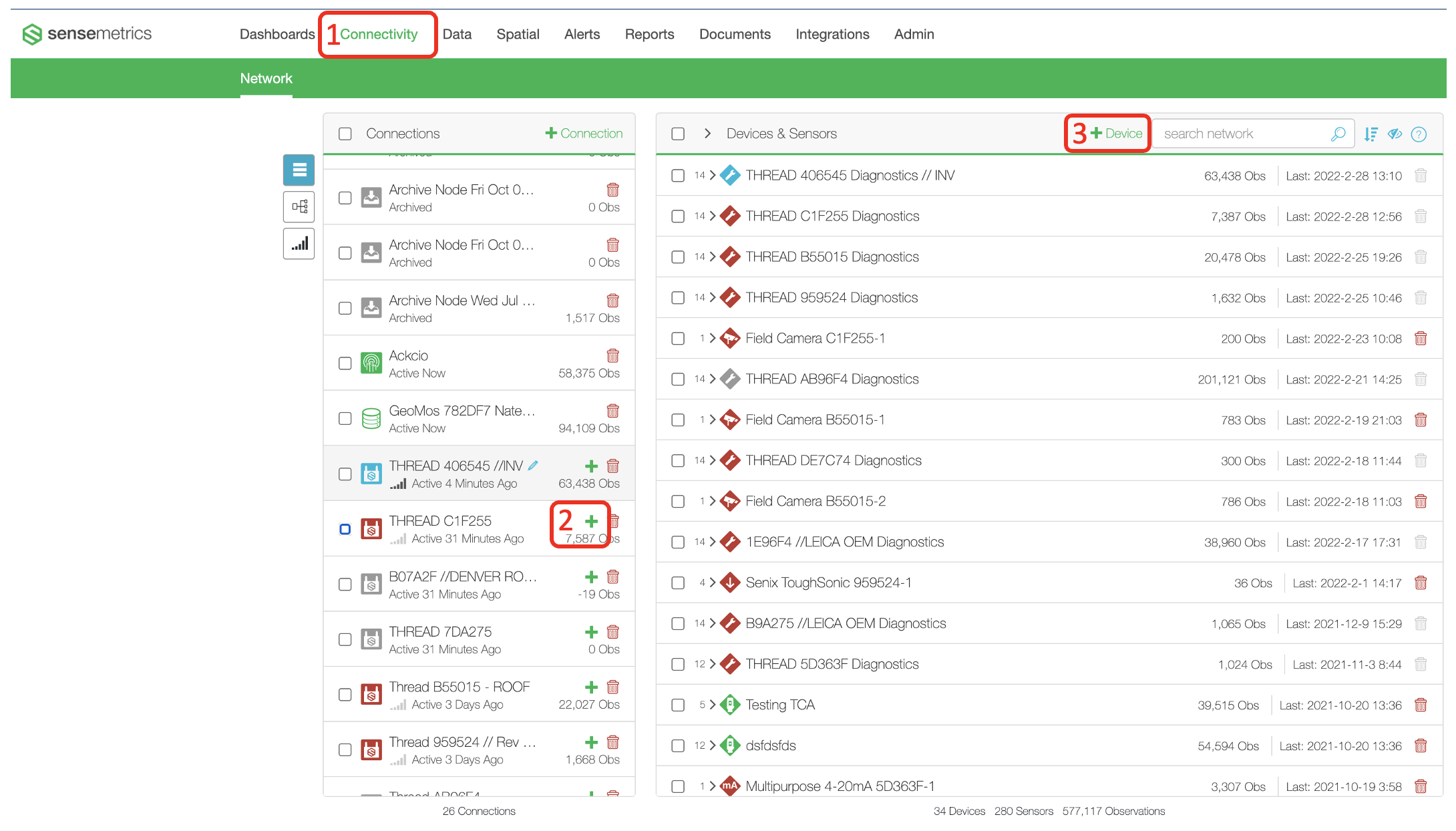Click the Ackcio connection icon
Screen dimensions: 1456x831
pos(371,363)
